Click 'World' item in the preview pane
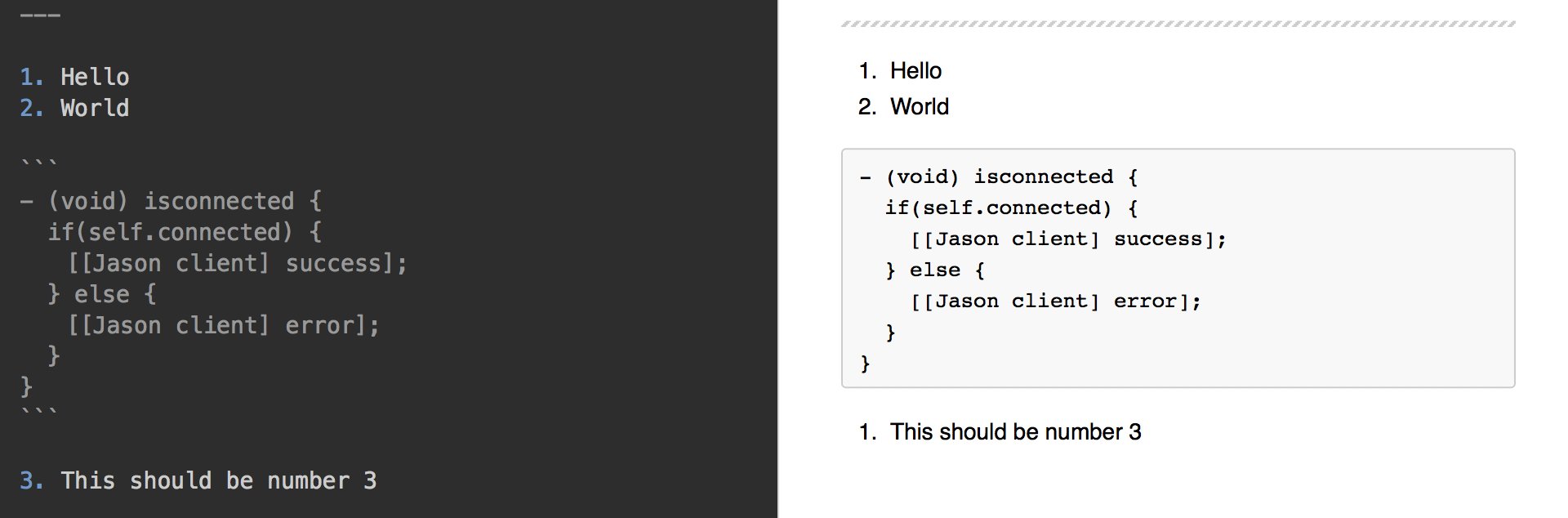 click(x=920, y=107)
